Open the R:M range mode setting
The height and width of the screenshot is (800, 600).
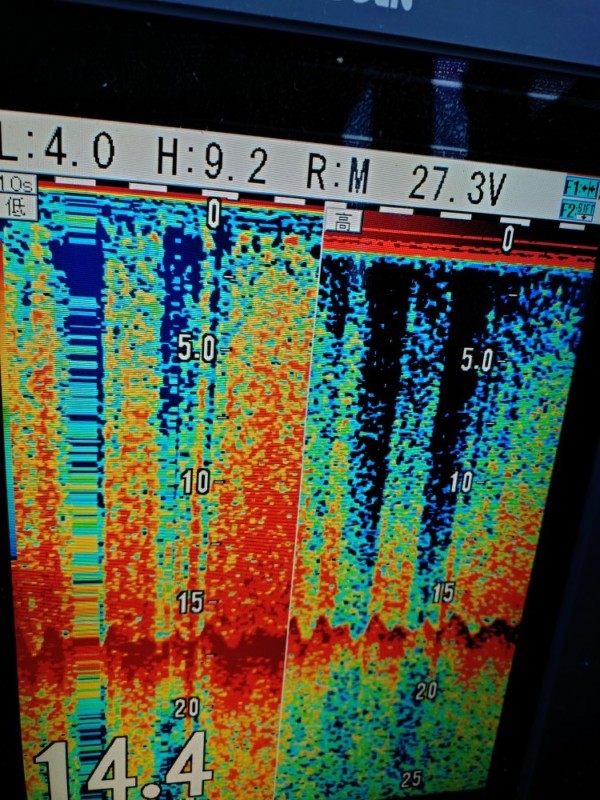(x=337, y=174)
